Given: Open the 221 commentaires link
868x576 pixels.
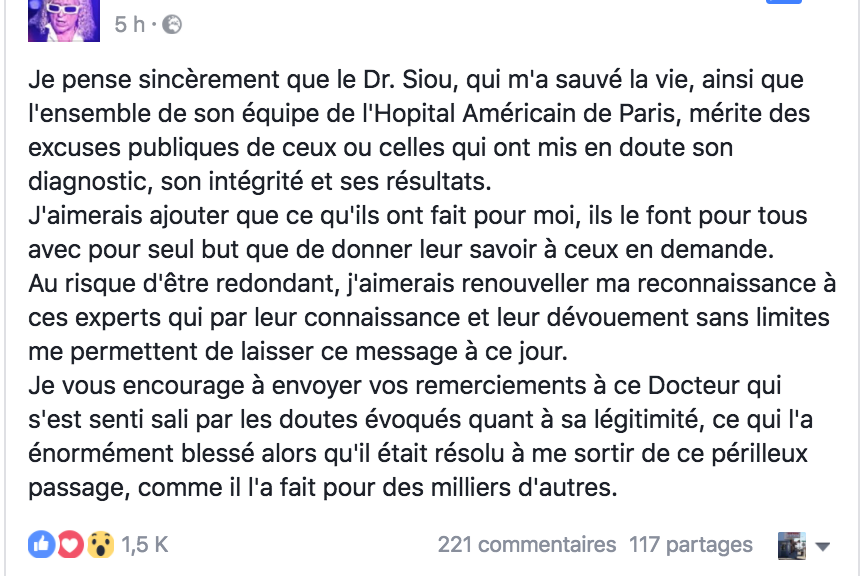Looking at the screenshot, I should point(526,545).
